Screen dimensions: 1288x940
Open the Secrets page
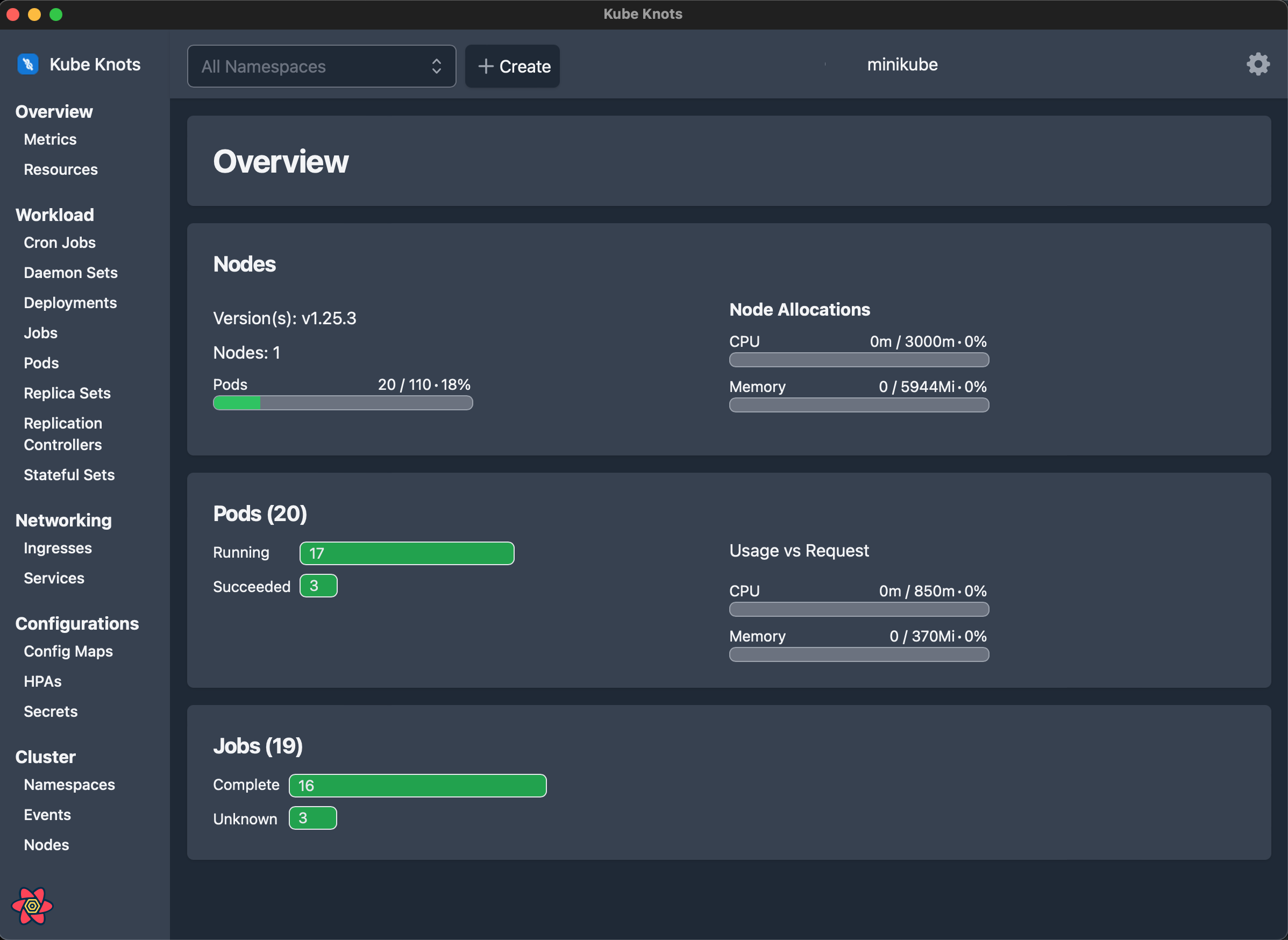pyautogui.click(x=51, y=711)
